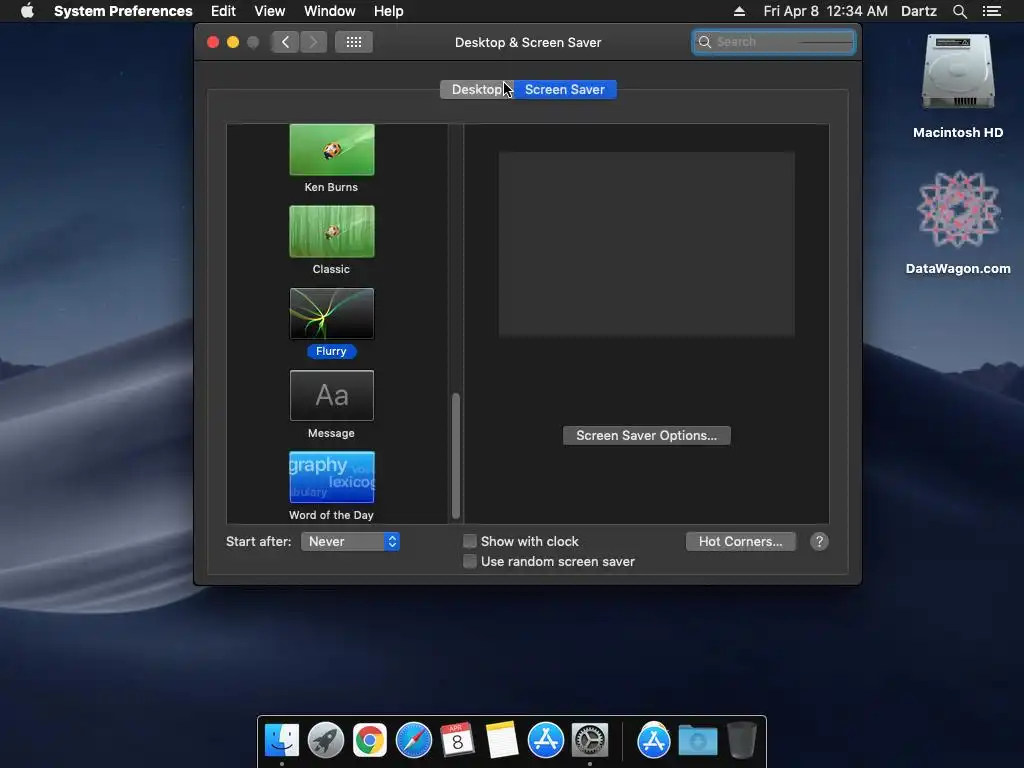Open Notes icon in the Dock

tap(502, 740)
